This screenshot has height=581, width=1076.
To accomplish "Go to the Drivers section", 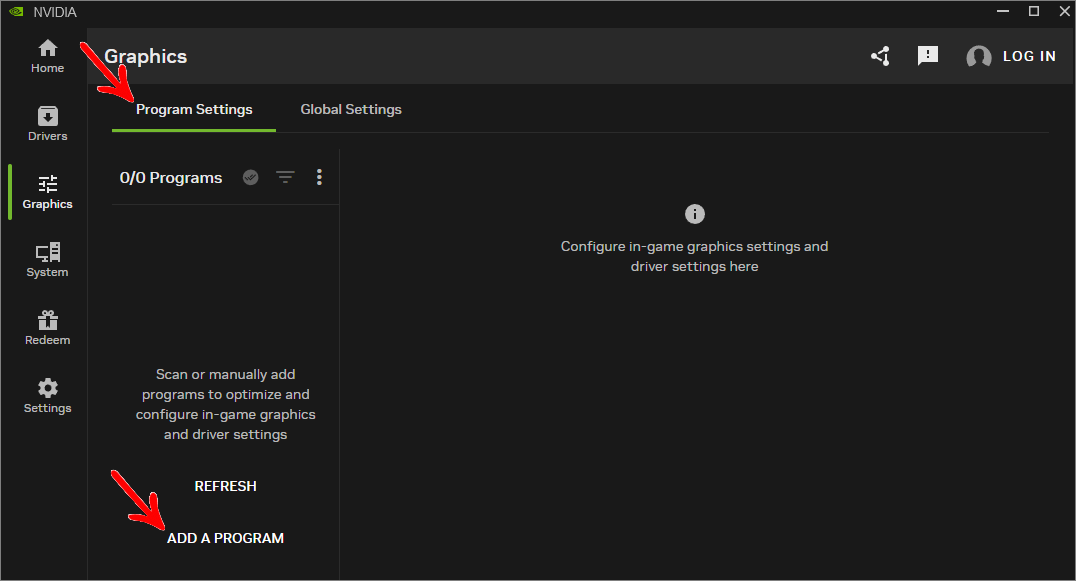I will click(47, 124).
